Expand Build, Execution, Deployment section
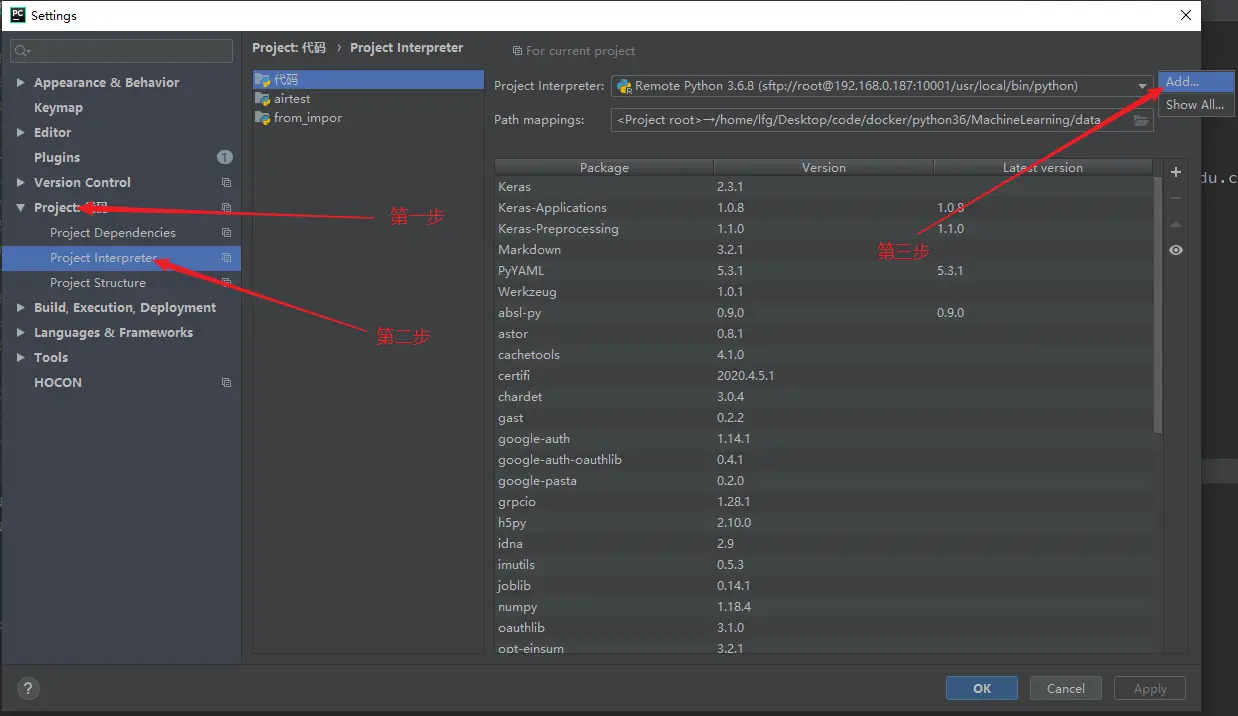 click(21, 308)
